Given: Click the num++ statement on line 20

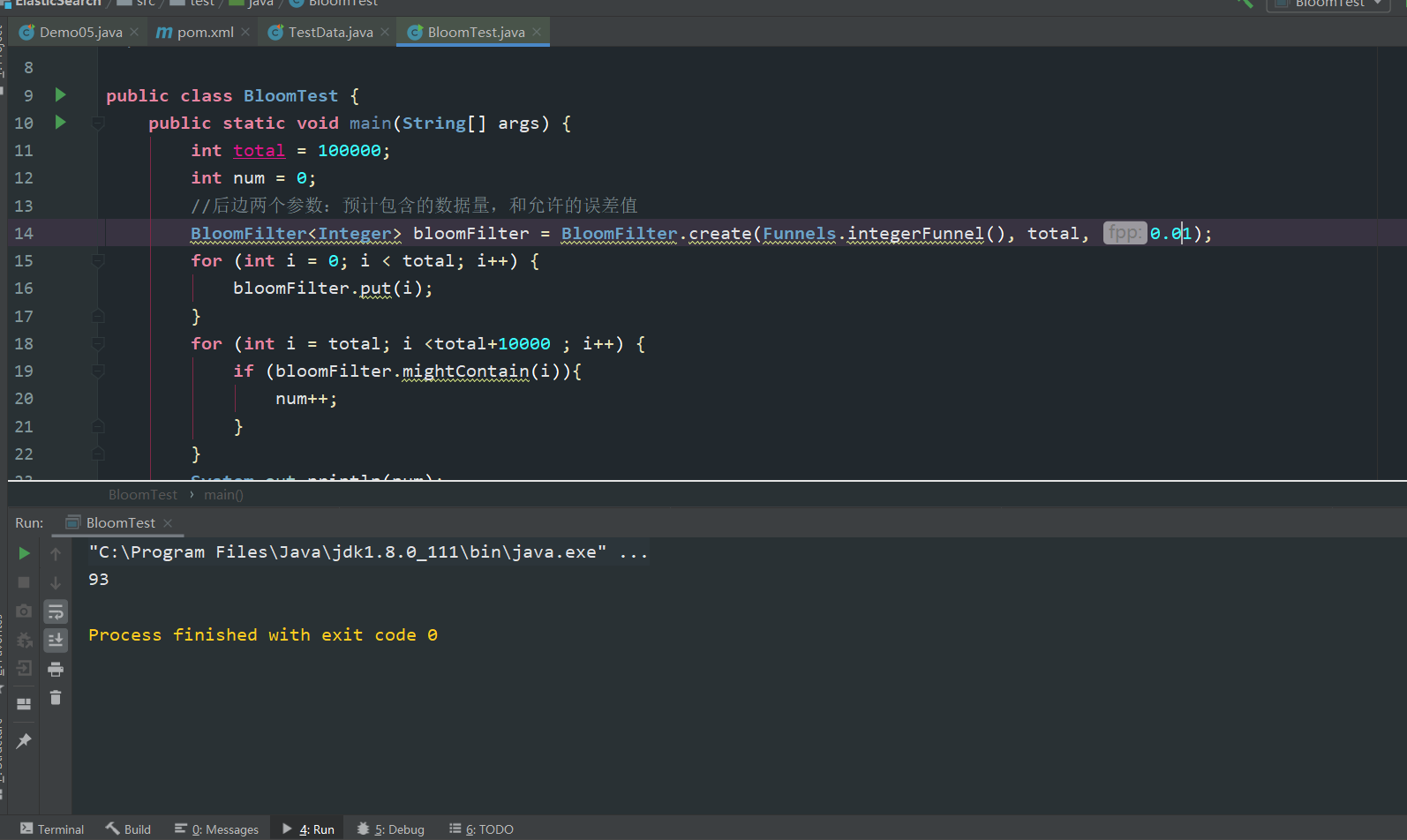Looking at the screenshot, I should click(306, 399).
